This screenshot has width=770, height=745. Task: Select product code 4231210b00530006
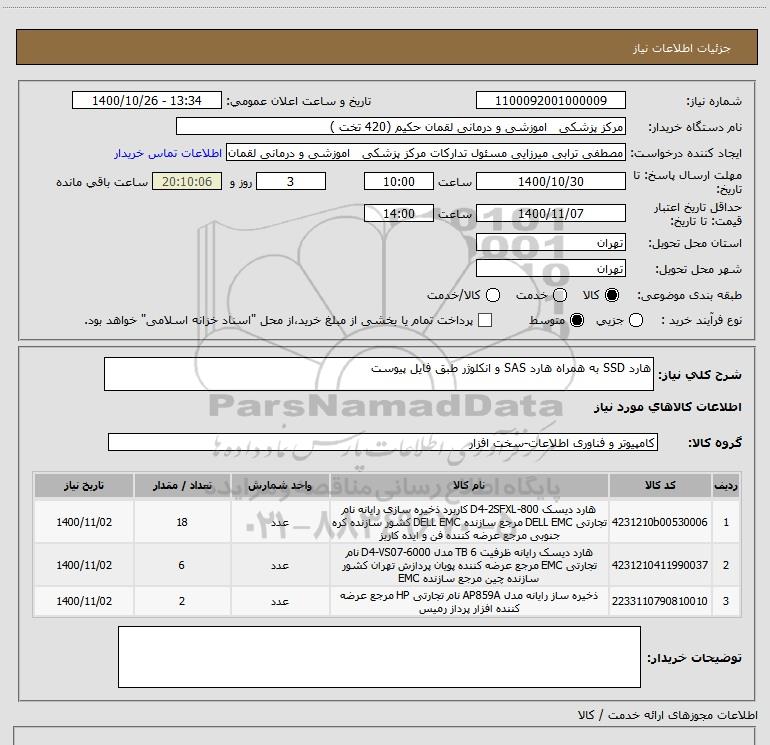[x=660, y=522]
